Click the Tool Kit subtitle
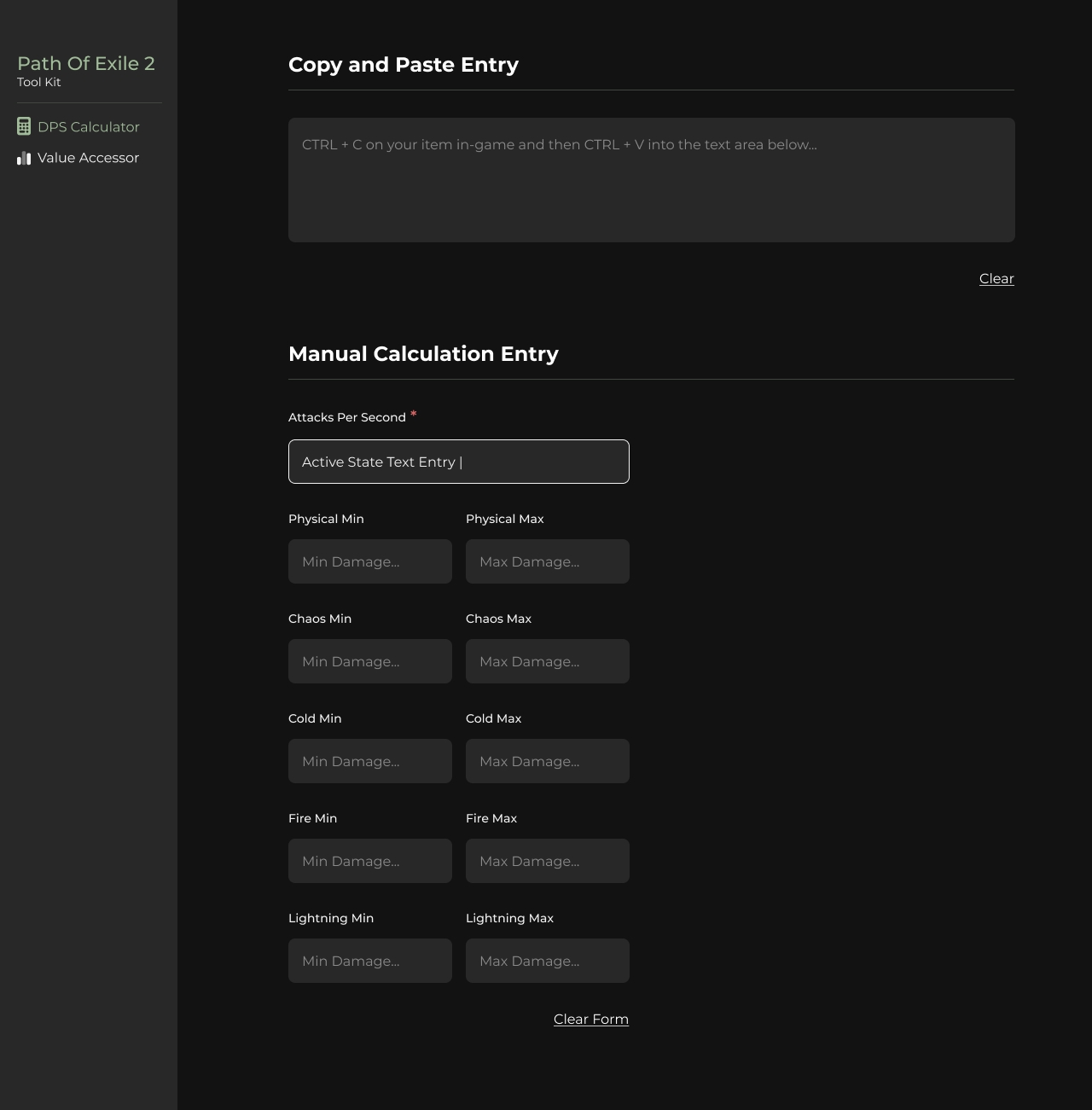Viewport: 1092px width, 1110px height. [x=39, y=82]
